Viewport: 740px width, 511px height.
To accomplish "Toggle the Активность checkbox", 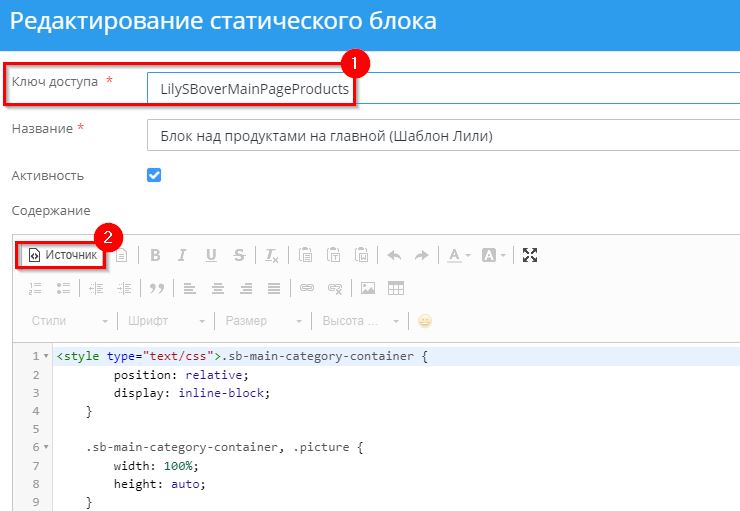I will tap(154, 175).
